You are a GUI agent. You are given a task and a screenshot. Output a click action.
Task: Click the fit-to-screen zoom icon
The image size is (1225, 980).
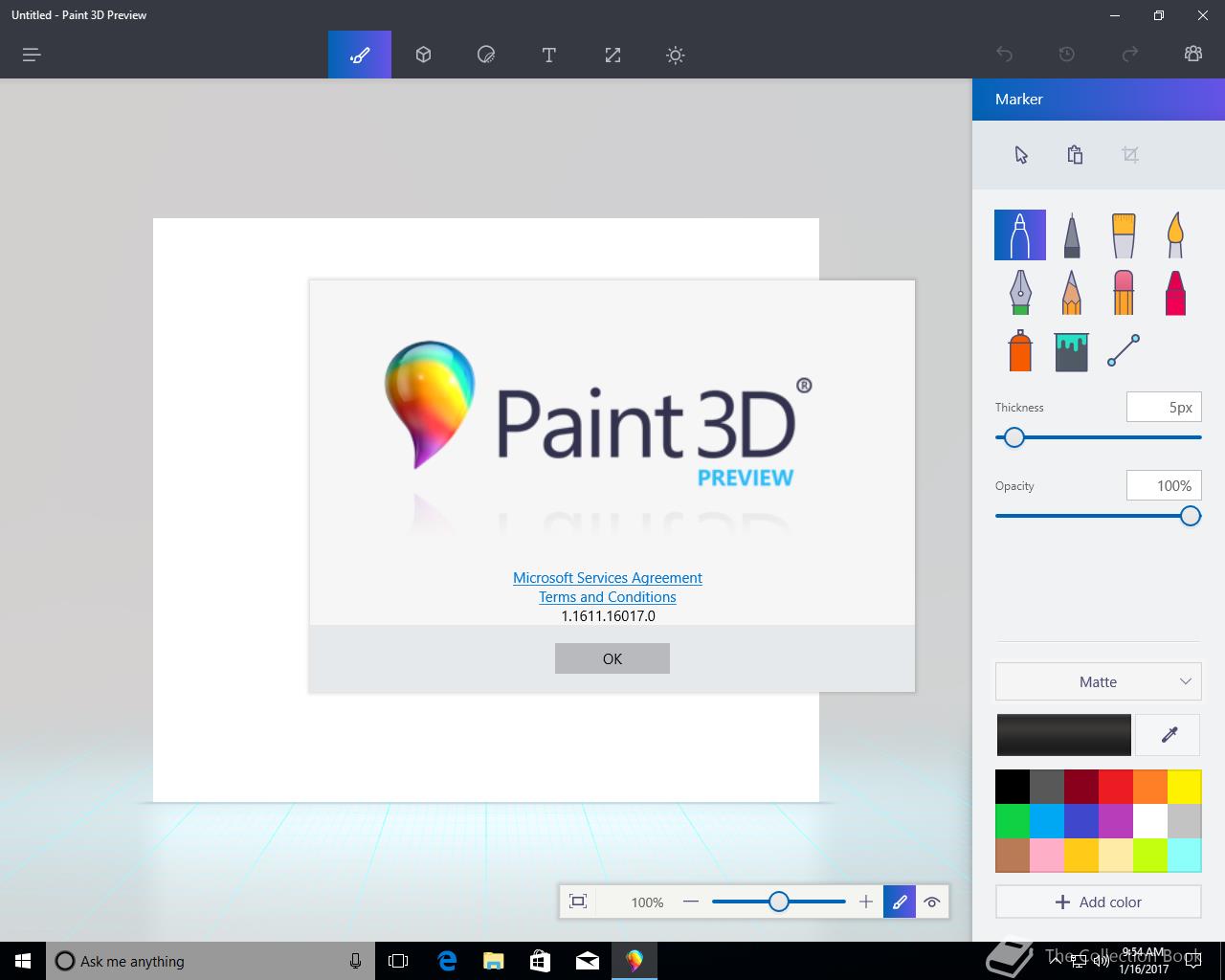click(x=578, y=902)
